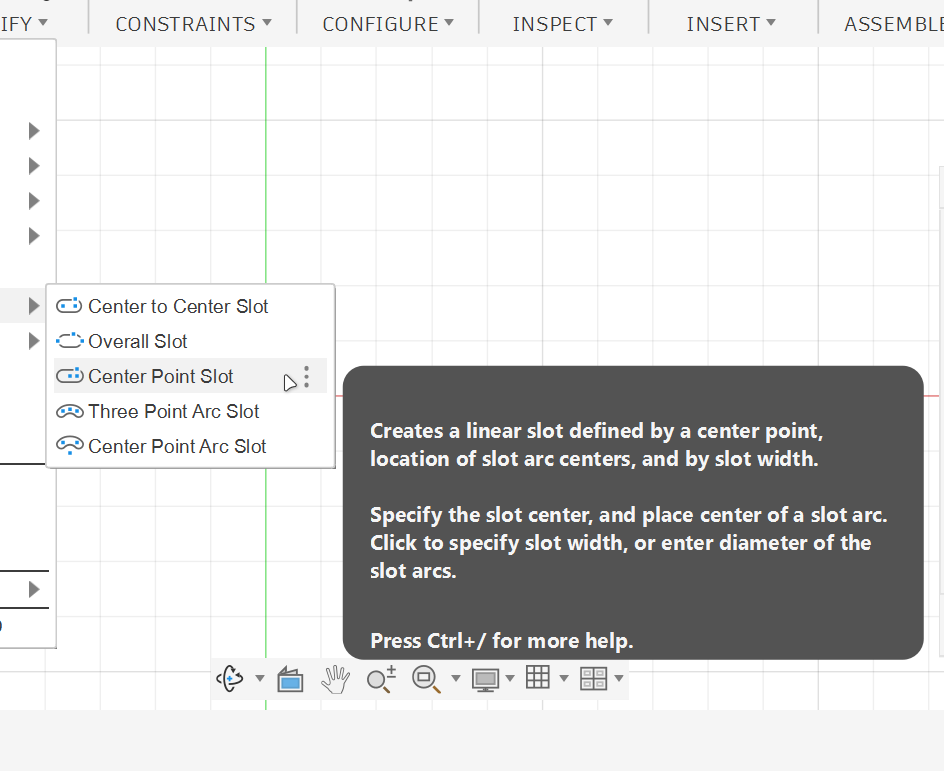Image resolution: width=944 pixels, height=771 pixels.
Task: Open the Viewports layout icon
Action: tap(593, 678)
